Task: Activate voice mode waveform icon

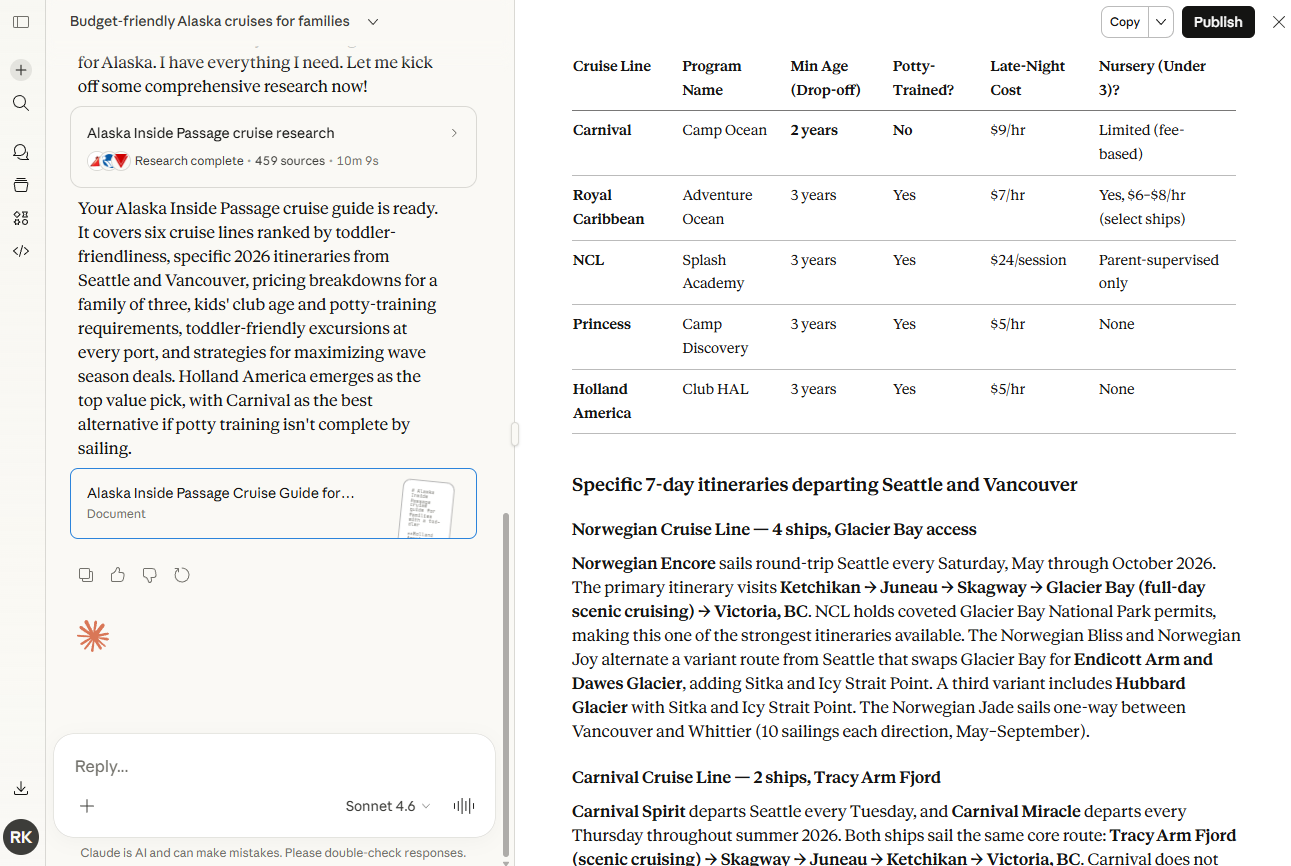Action: [464, 806]
